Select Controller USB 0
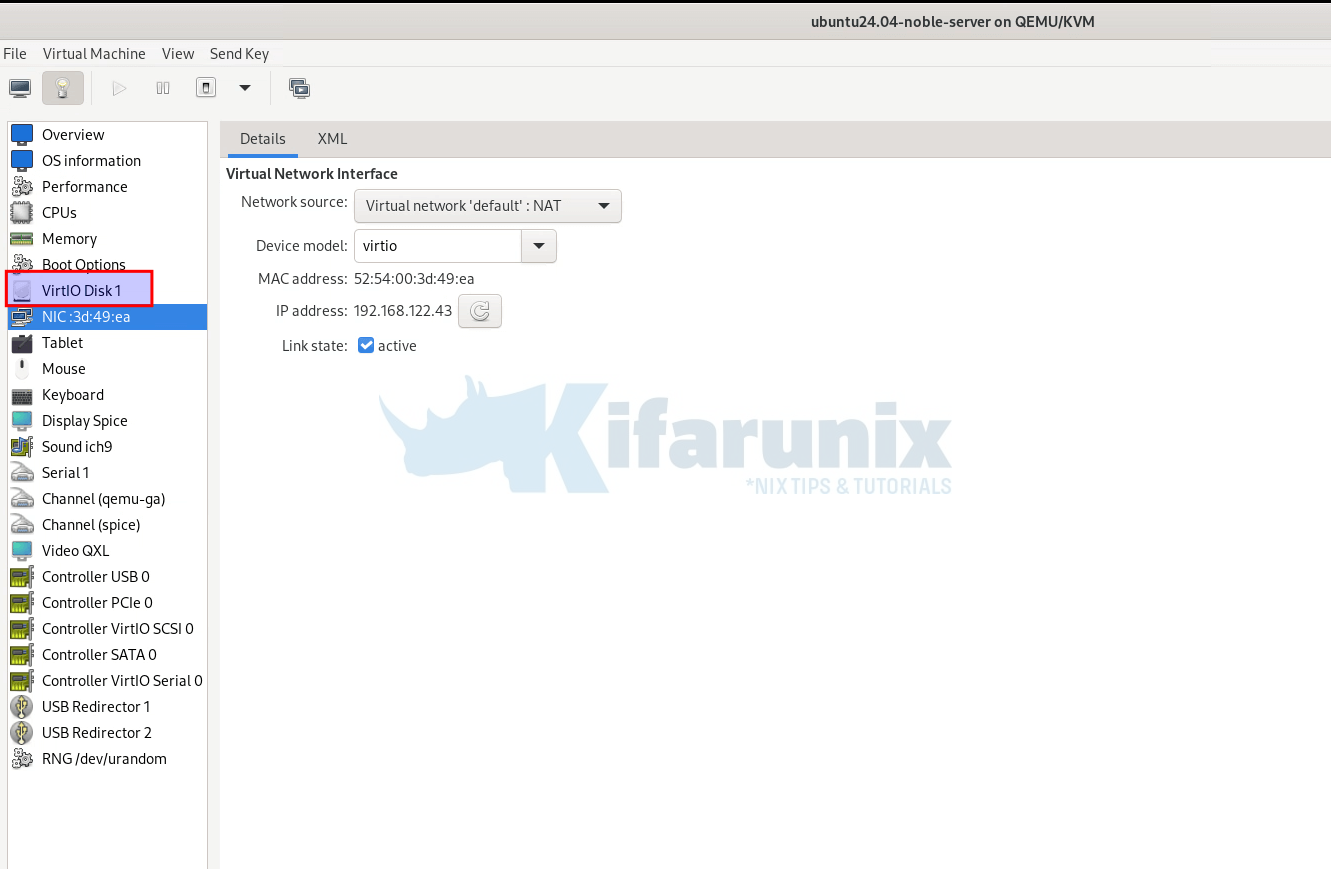The image size is (1331, 869). click(108, 577)
